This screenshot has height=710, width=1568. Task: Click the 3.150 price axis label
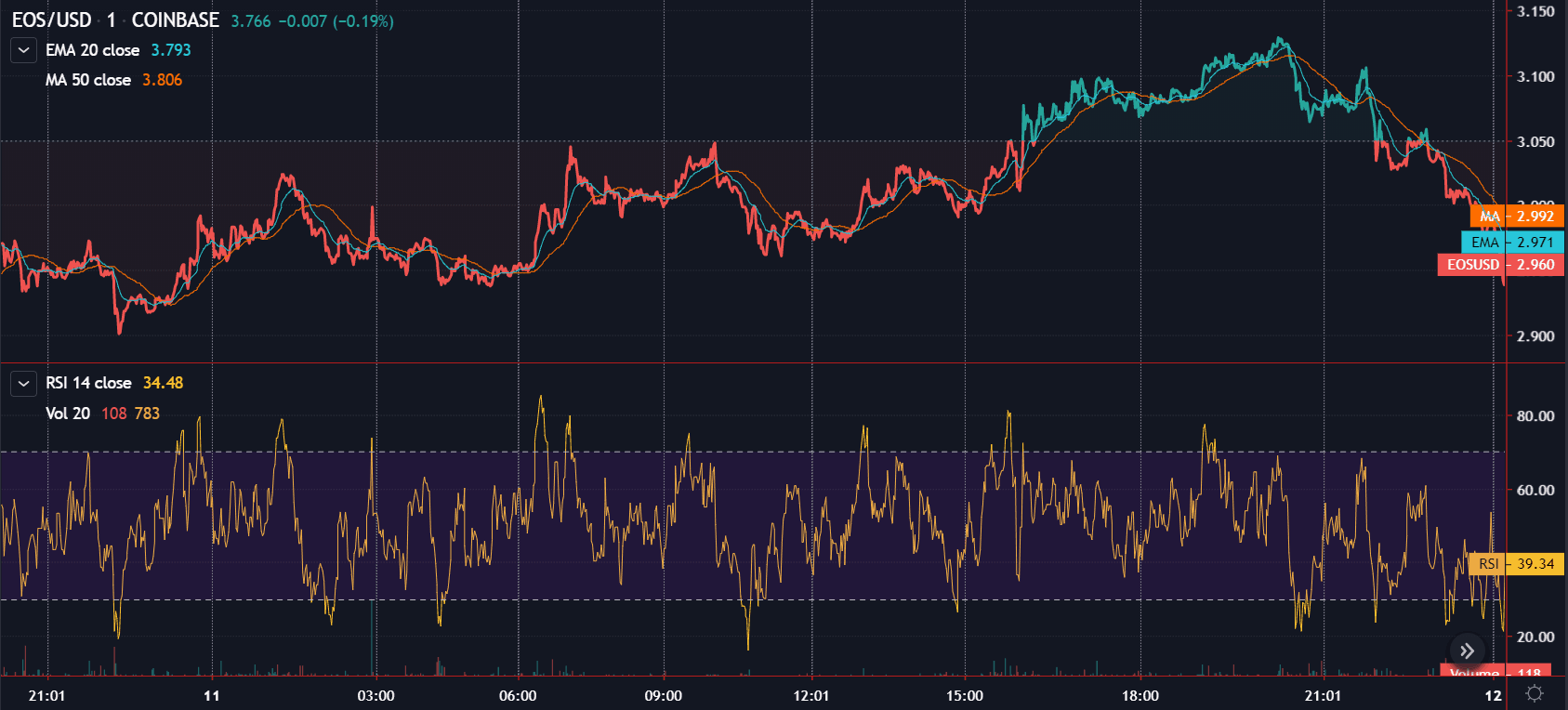[x=1535, y=11]
